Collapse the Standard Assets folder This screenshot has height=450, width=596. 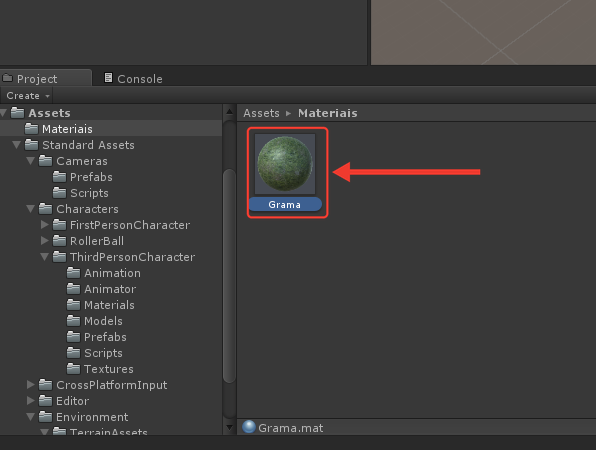click(16, 145)
